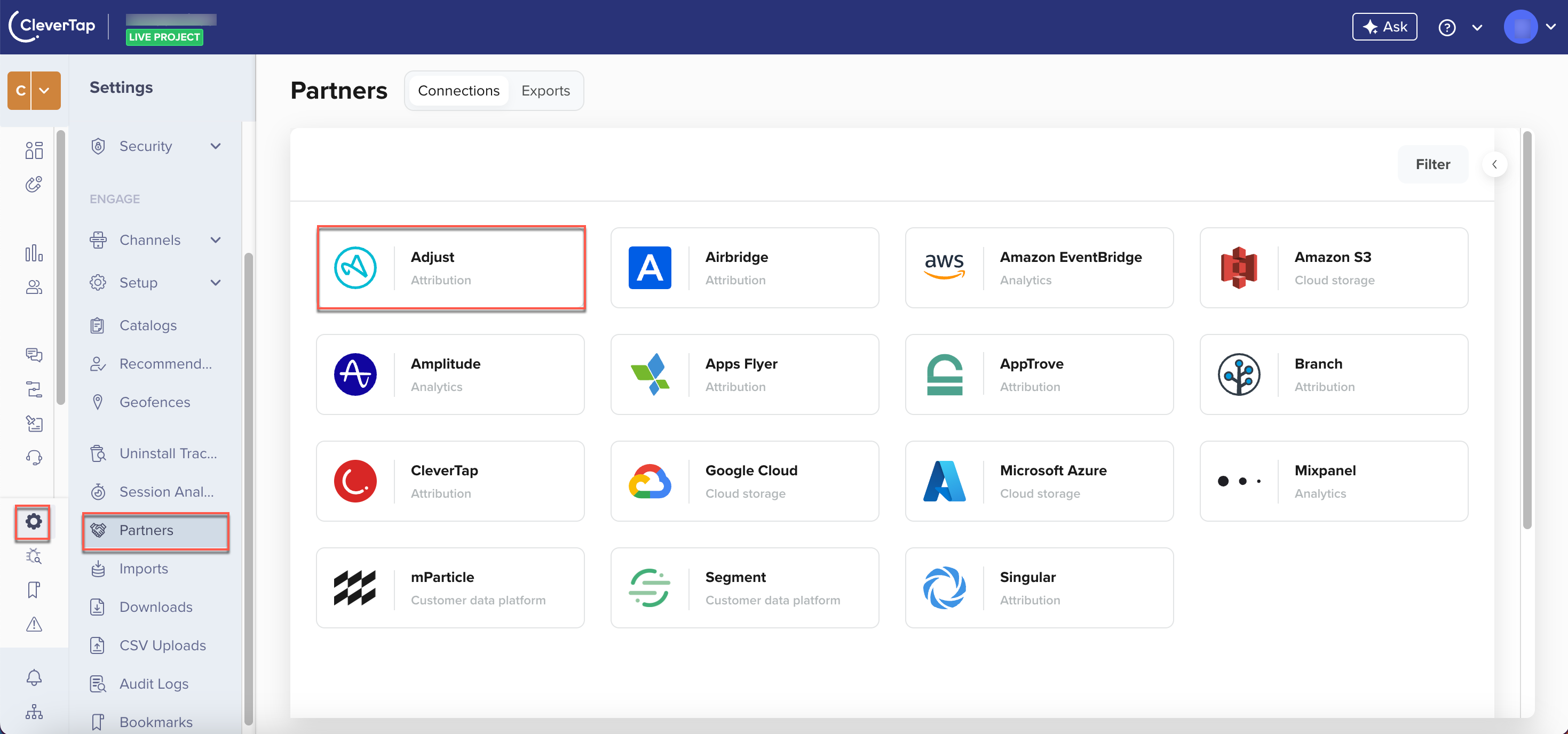Click the Airbridge partner logo
1568x734 pixels.
click(650, 268)
